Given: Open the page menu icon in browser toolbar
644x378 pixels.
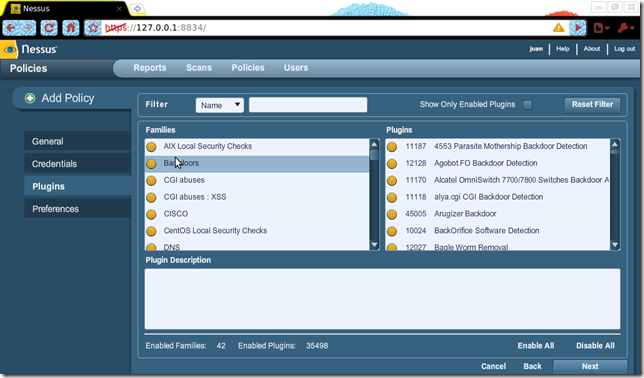Looking at the screenshot, I should 601,28.
